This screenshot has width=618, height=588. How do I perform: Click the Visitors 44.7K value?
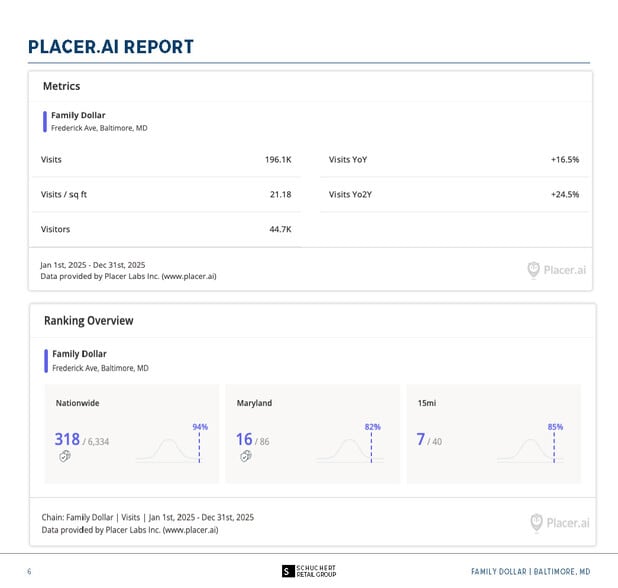click(280, 229)
